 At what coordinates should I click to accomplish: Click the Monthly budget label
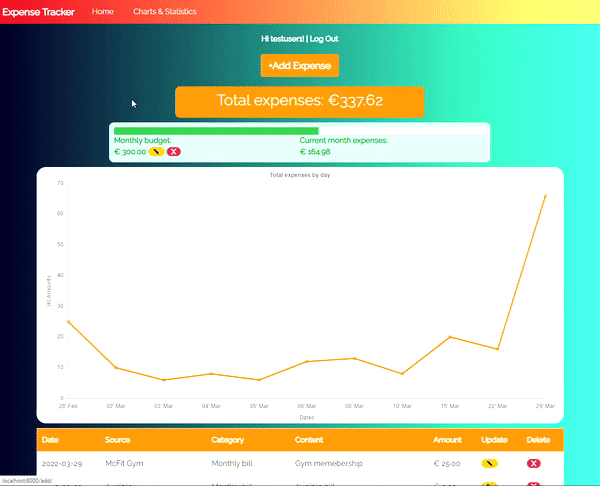[142, 140]
